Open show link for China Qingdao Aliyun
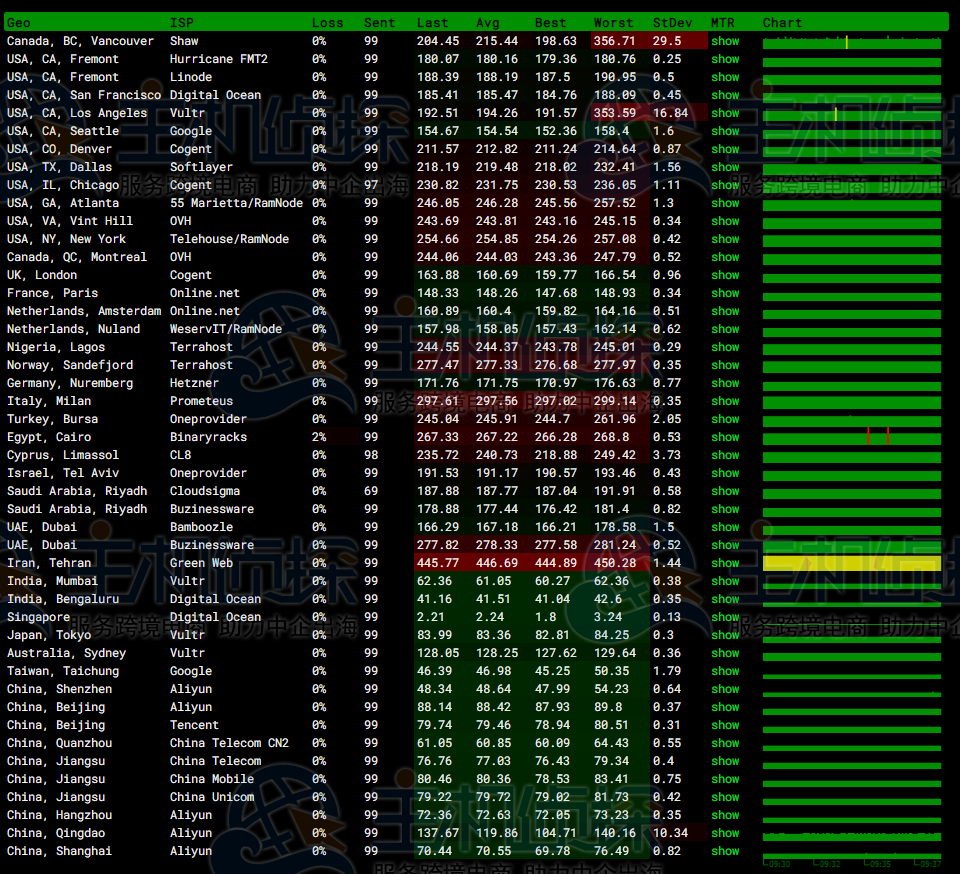Screen dimensions: 960x874 725,833
